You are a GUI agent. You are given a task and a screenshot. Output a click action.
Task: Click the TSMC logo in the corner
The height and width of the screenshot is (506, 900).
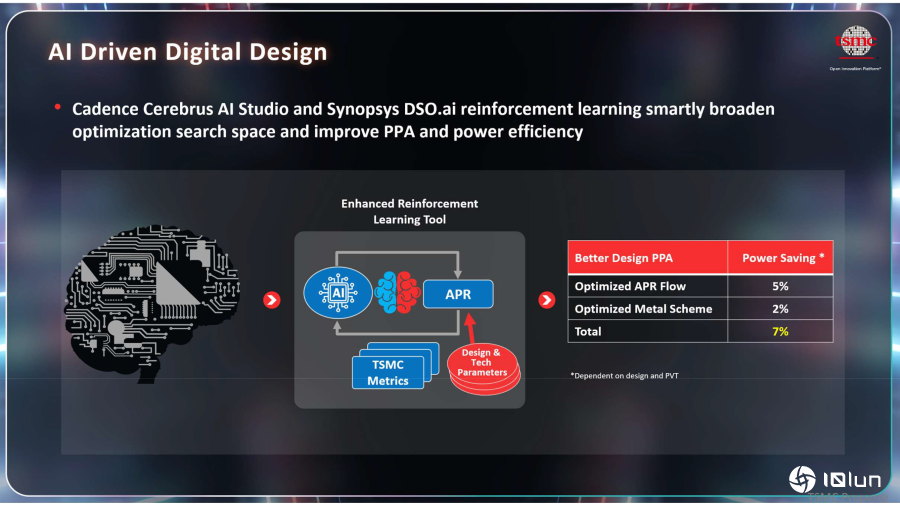pos(855,43)
